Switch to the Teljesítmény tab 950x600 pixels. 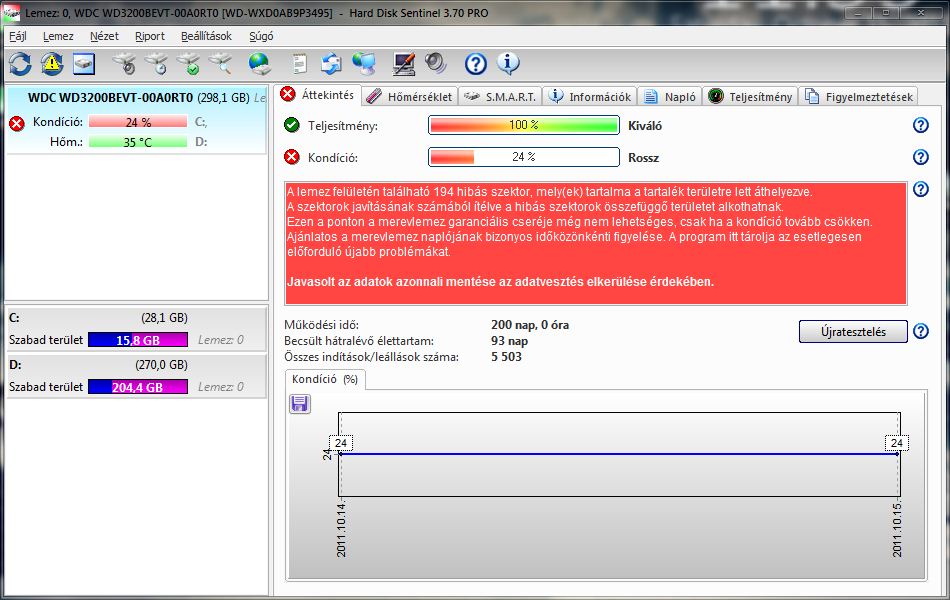[x=750, y=97]
